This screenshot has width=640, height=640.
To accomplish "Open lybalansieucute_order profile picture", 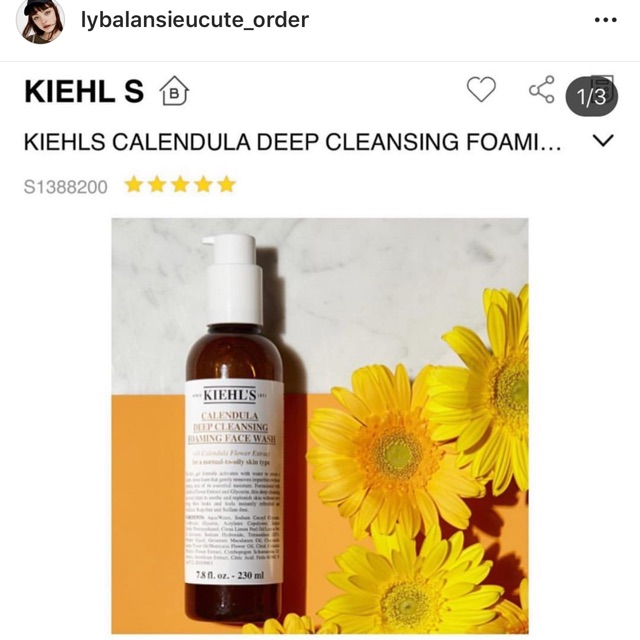I will pos(40,21).
